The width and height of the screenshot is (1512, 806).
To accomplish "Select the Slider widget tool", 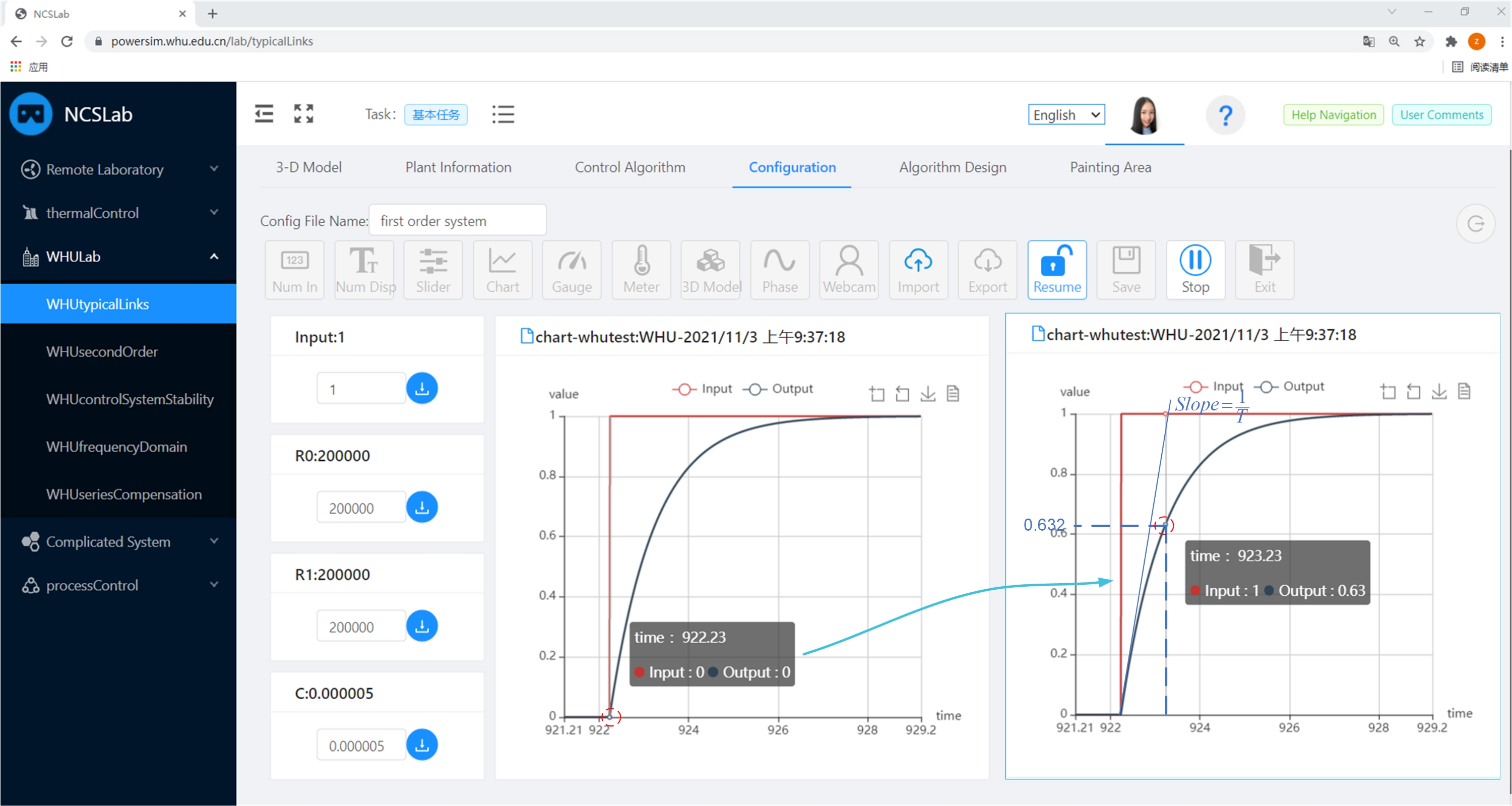I will coord(432,270).
